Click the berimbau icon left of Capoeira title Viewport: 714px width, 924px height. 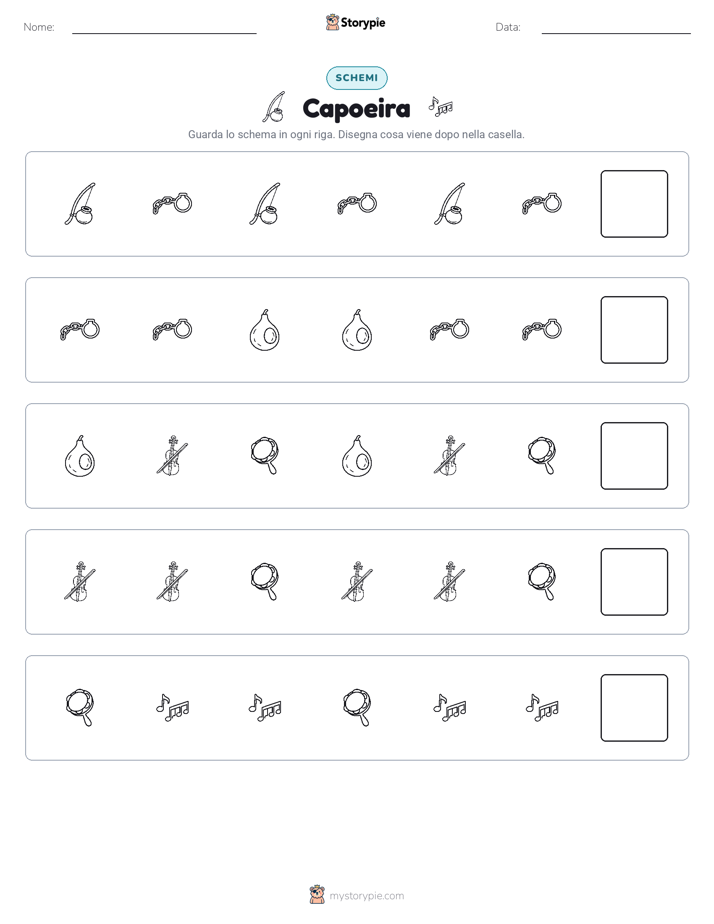pyautogui.click(x=275, y=107)
